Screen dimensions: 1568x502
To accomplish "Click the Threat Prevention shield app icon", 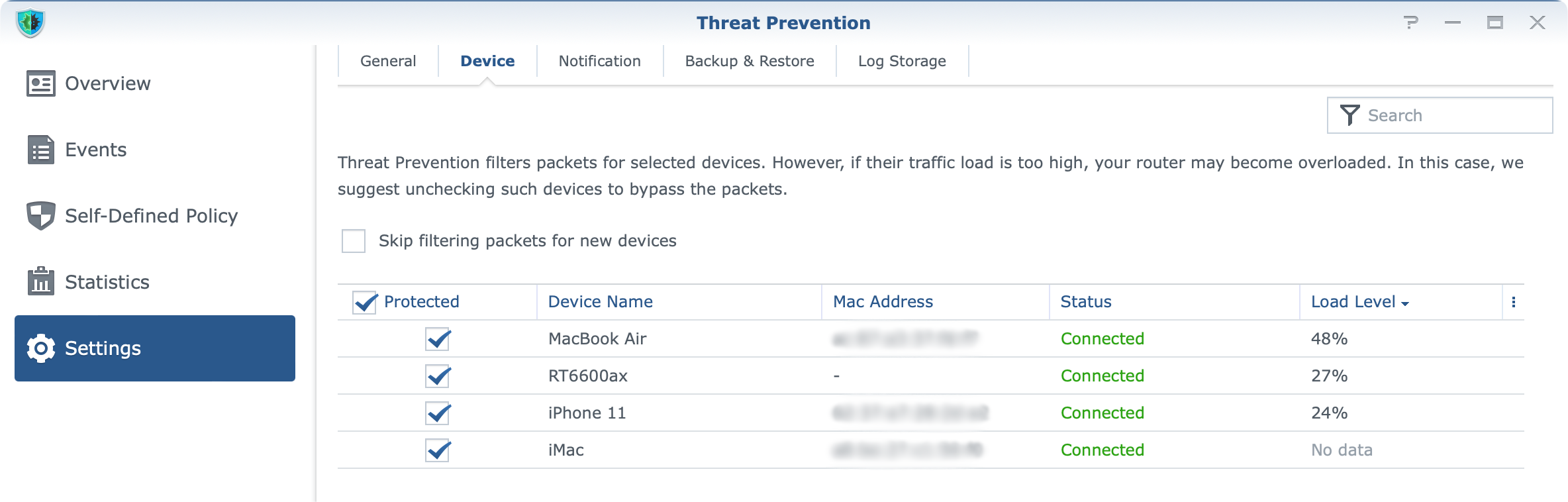I will pyautogui.click(x=30, y=23).
